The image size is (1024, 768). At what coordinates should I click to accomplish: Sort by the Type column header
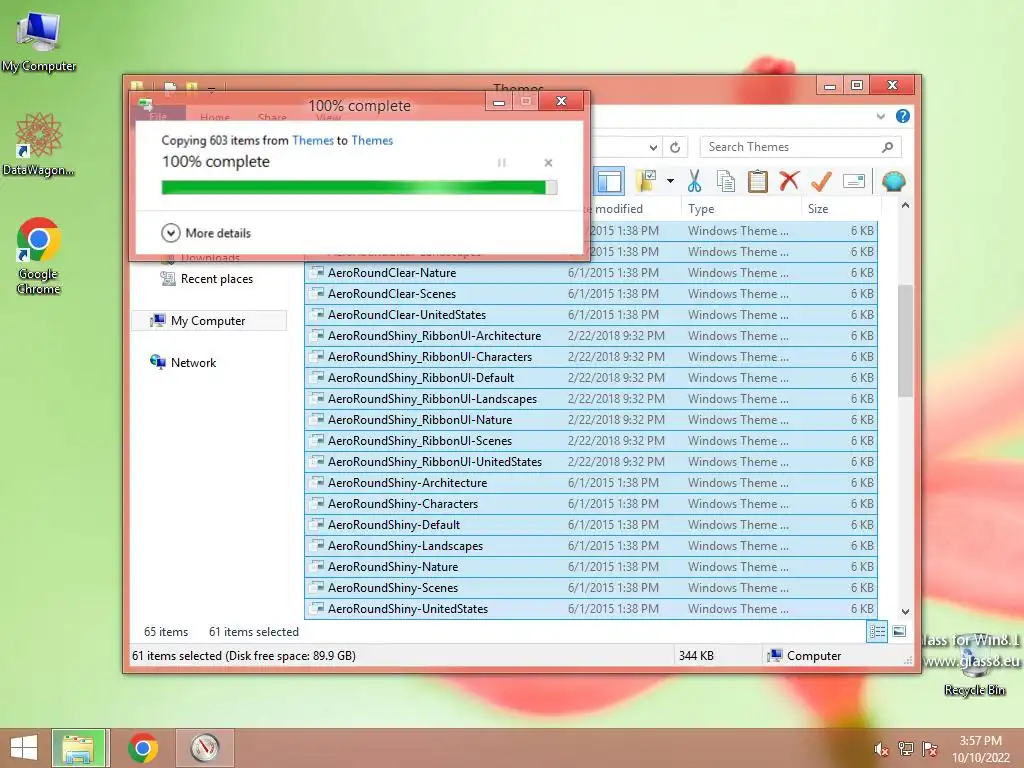(x=741, y=209)
